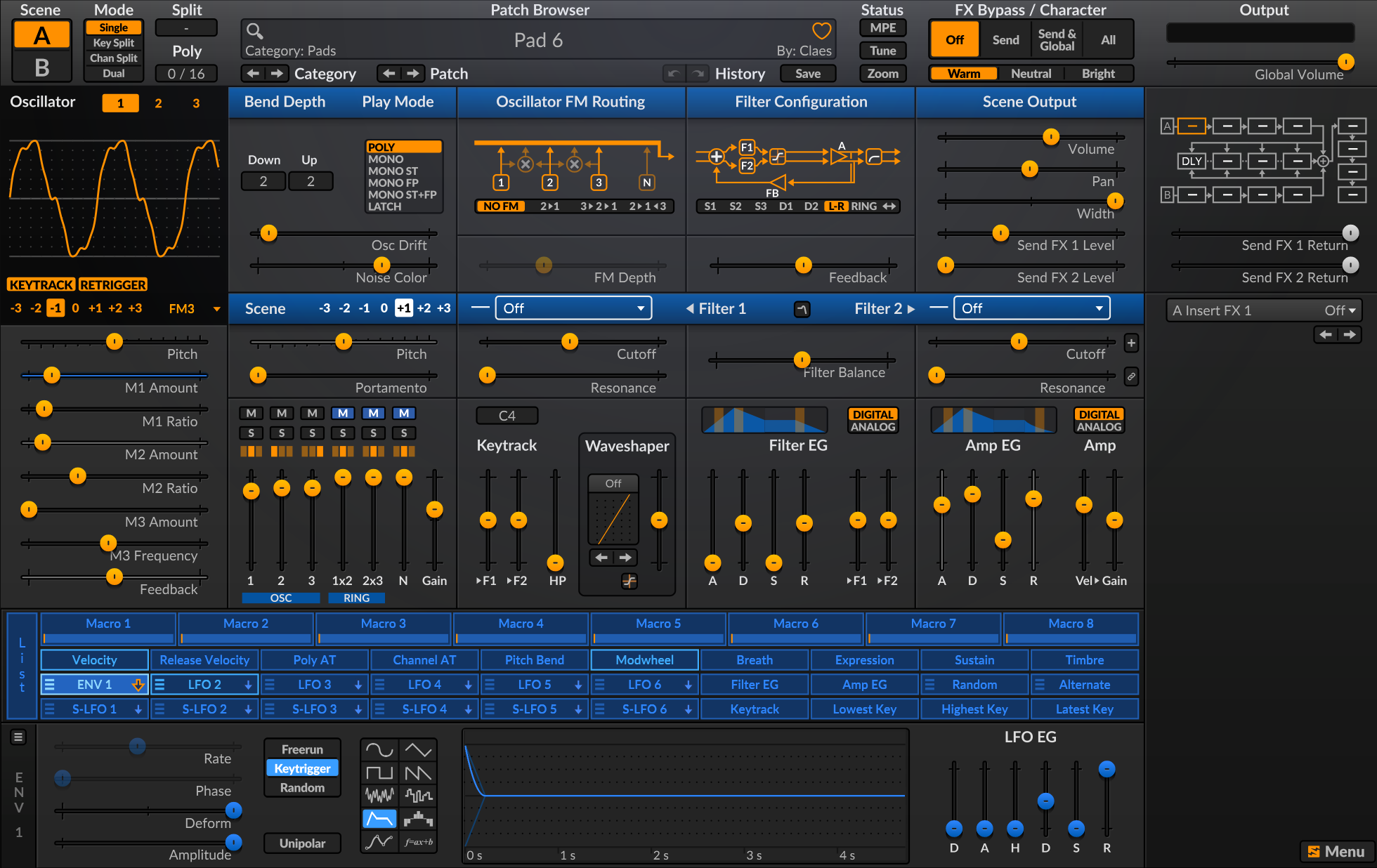The height and width of the screenshot is (868, 1377).
Task: Open A Insert FX 1 type dropdown
Action: tap(1263, 310)
